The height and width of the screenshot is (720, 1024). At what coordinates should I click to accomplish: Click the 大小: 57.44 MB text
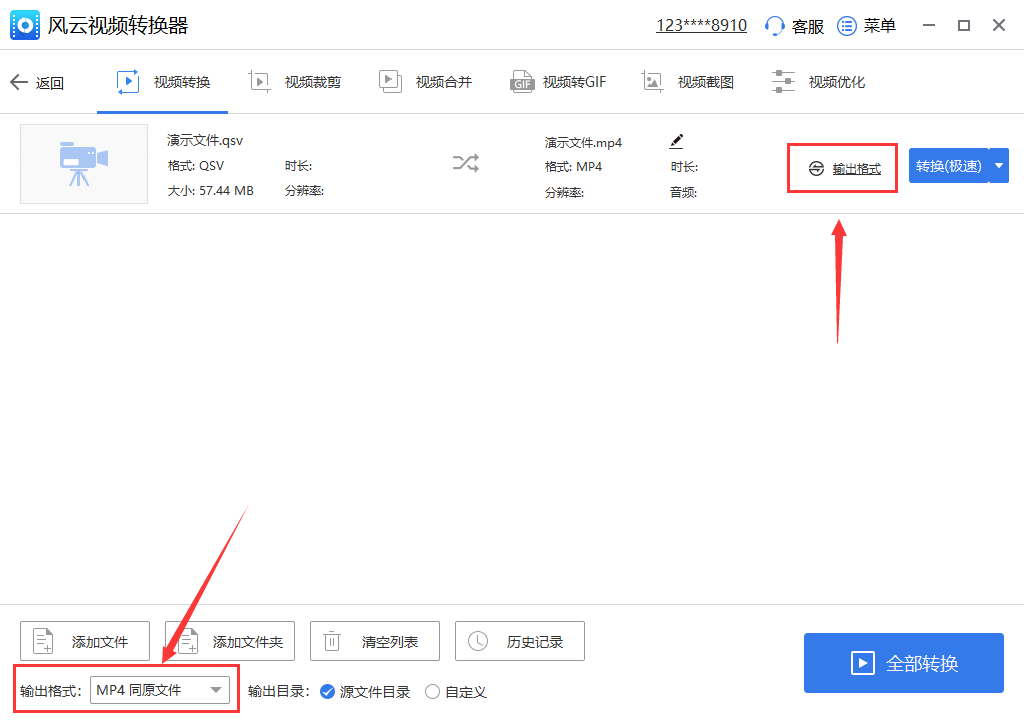pyautogui.click(x=210, y=191)
